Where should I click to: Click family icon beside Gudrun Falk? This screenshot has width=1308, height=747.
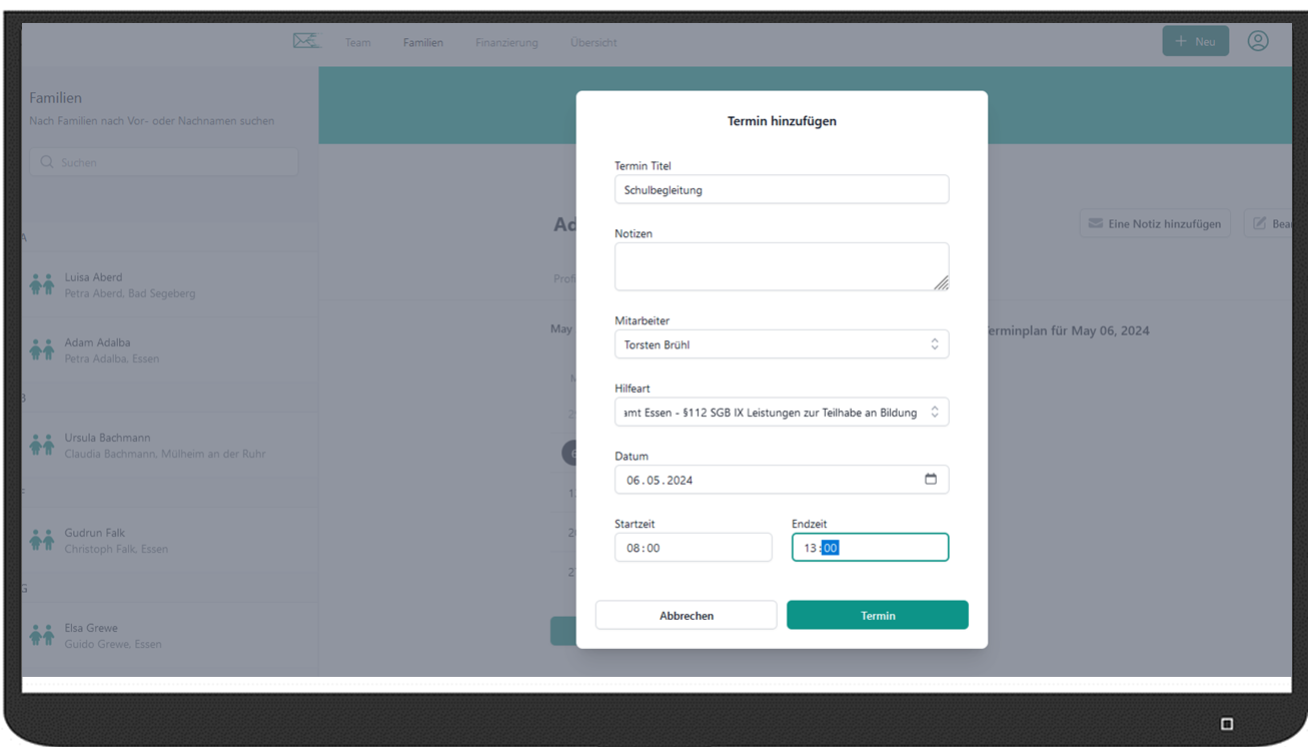42,540
